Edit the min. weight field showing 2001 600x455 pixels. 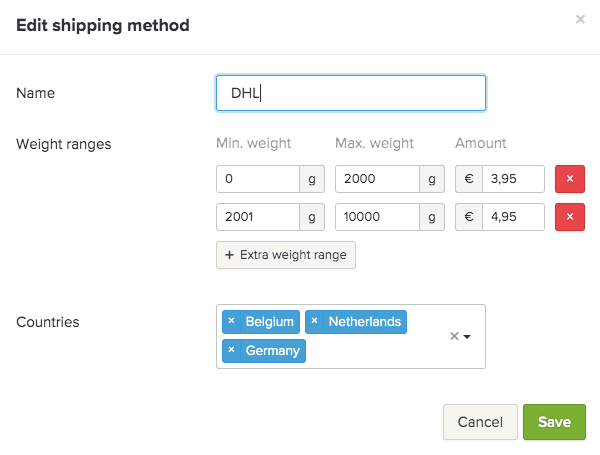click(x=258, y=217)
